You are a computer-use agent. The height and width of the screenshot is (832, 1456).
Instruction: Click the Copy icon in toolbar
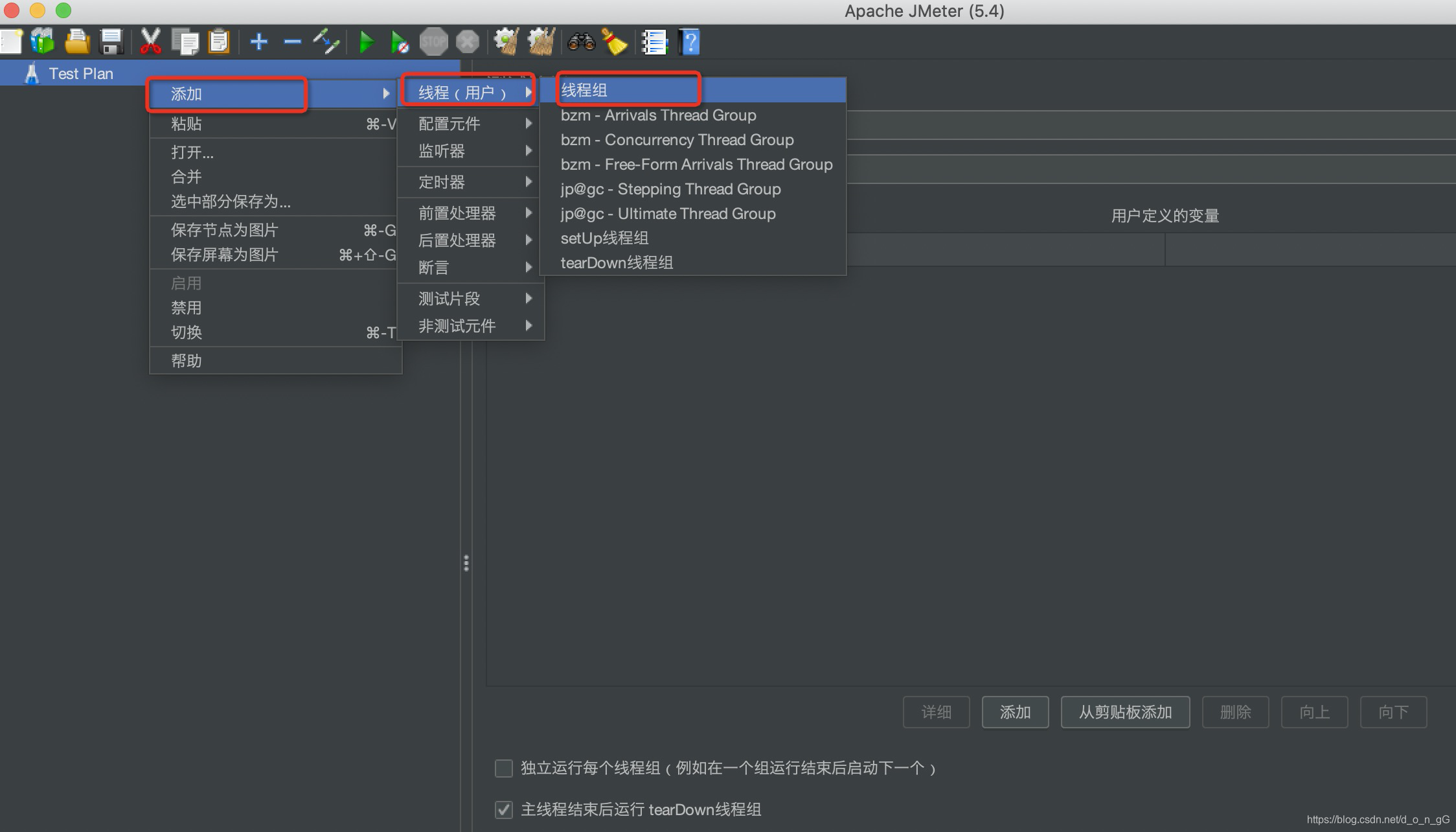click(x=185, y=42)
